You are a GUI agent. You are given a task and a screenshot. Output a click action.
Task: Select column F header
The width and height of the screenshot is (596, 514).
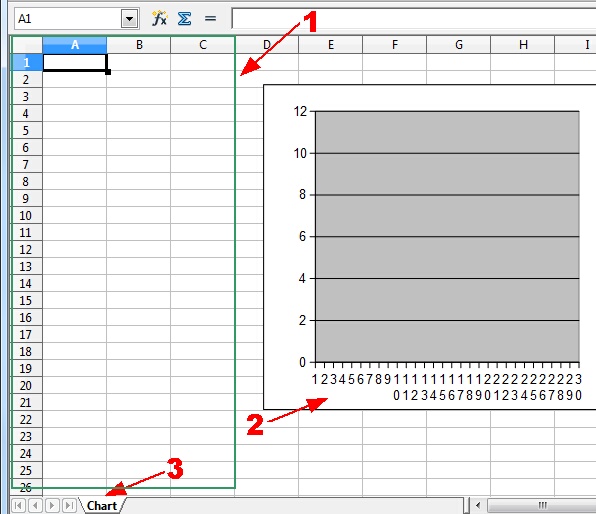pos(395,45)
